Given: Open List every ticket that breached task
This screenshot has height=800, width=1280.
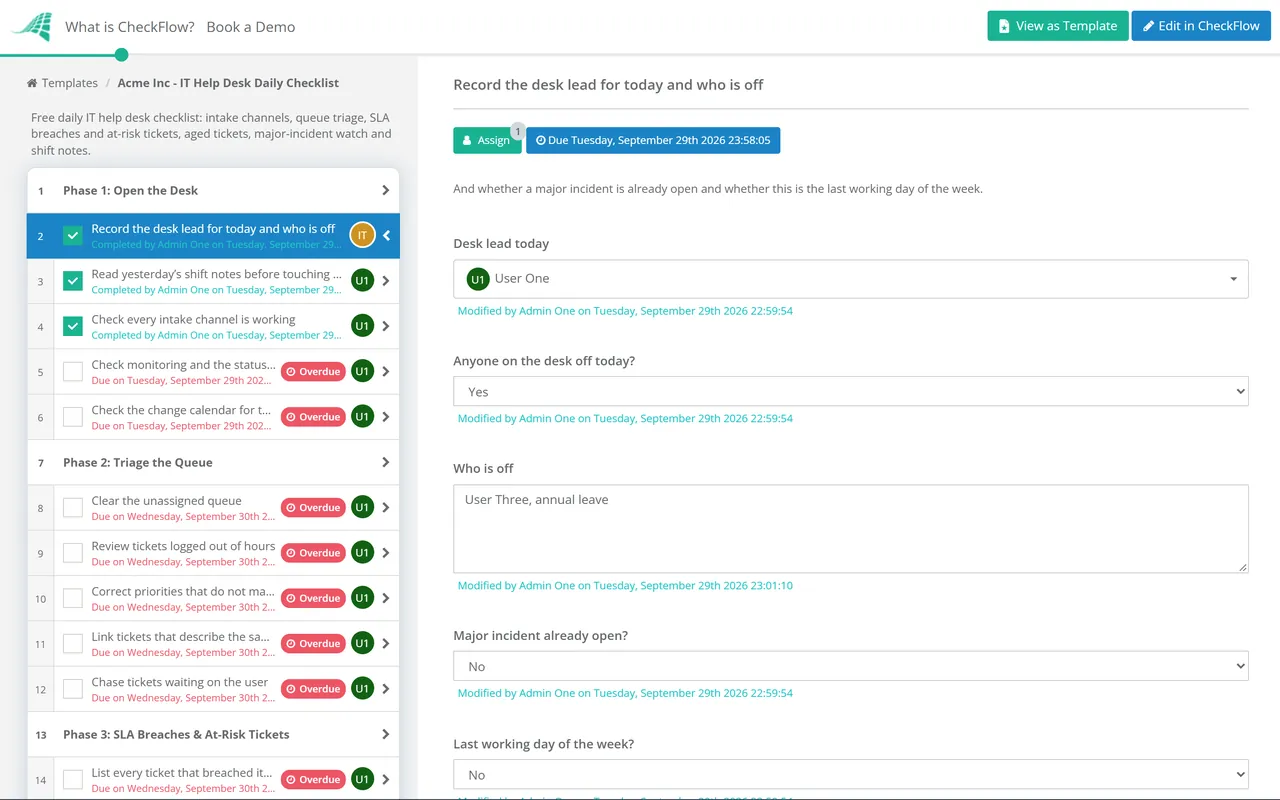Looking at the screenshot, I should pyautogui.click(x=182, y=773).
